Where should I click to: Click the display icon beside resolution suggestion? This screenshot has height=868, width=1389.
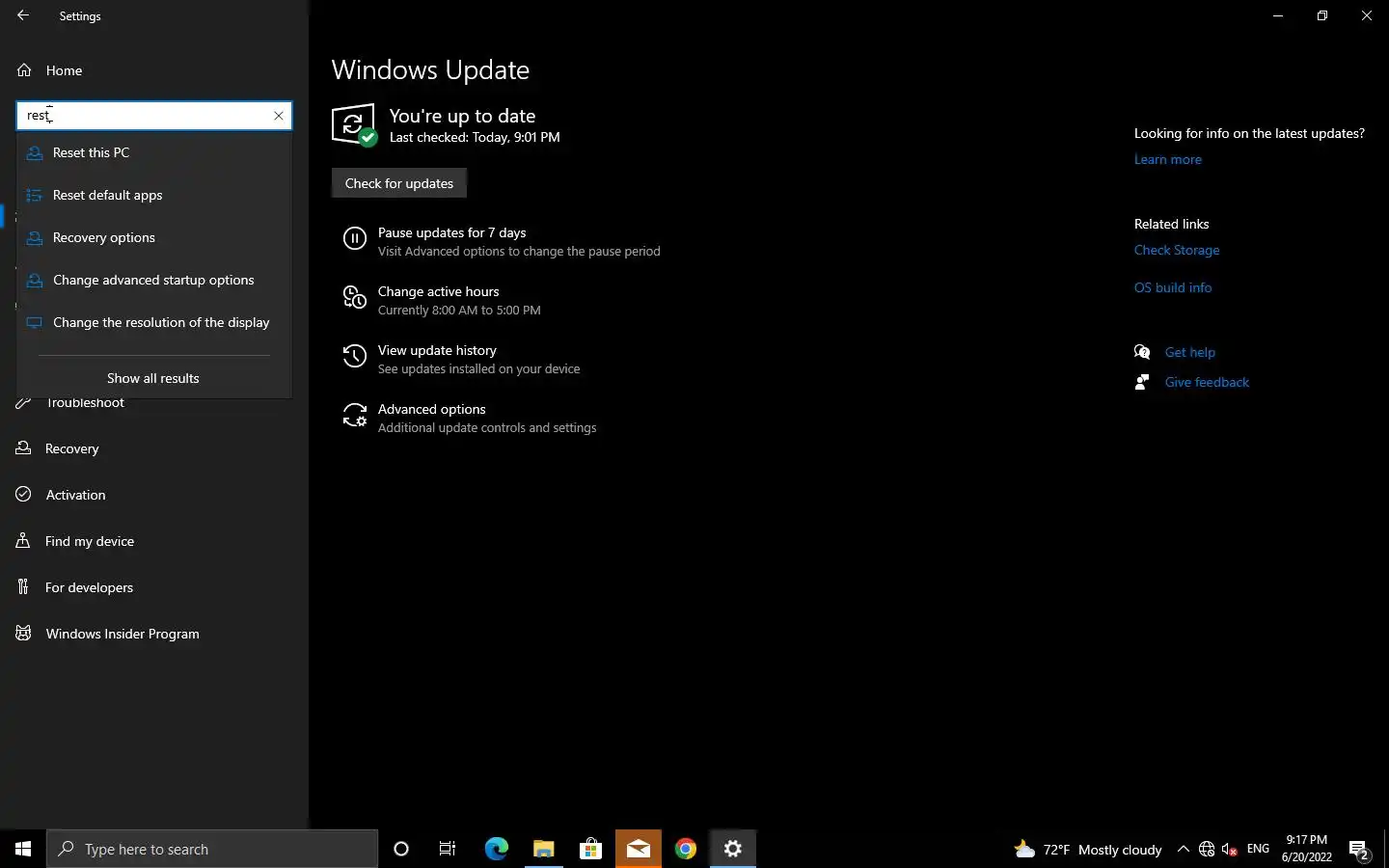(x=35, y=322)
